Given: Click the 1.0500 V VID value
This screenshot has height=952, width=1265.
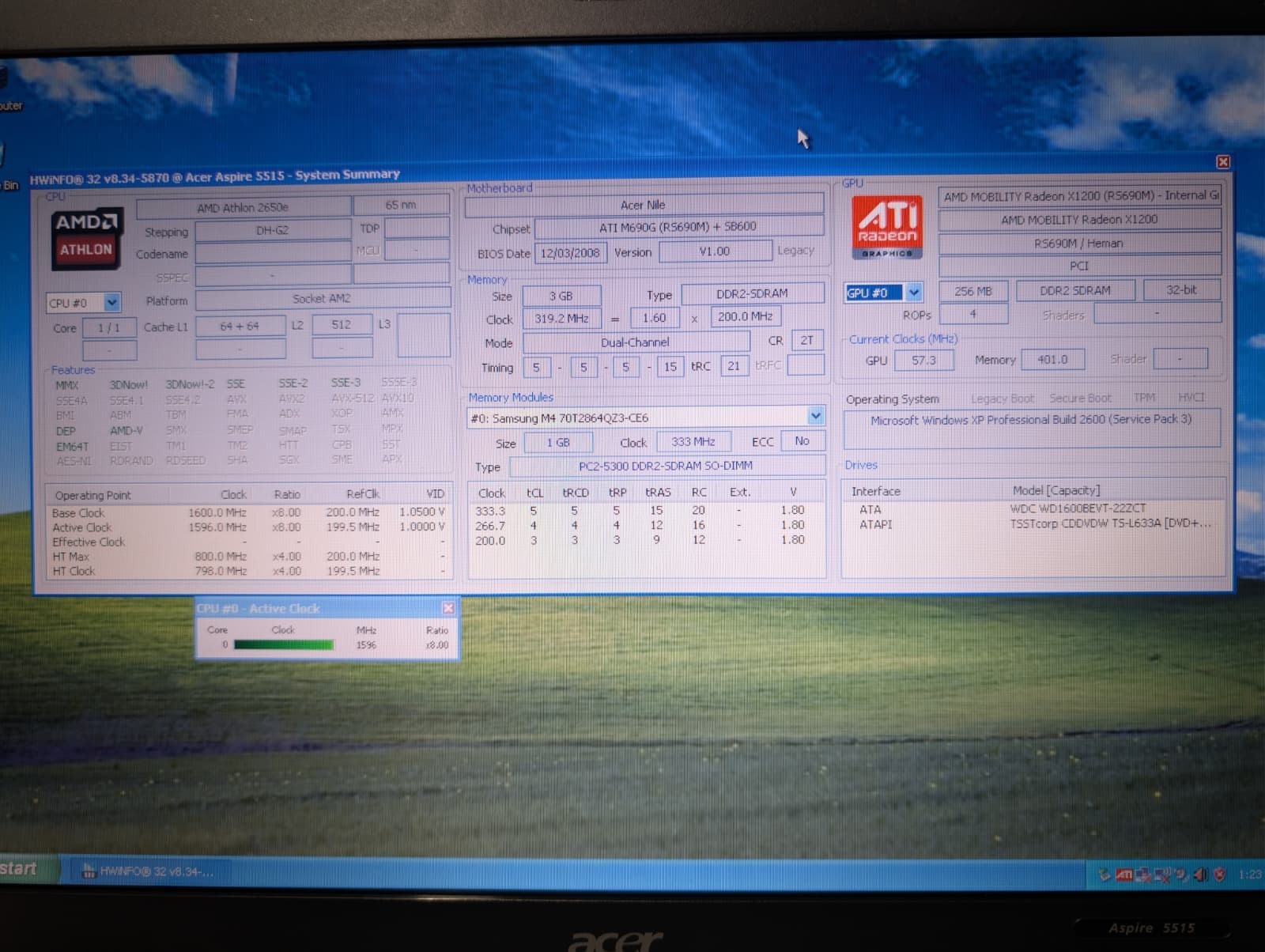Looking at the screenshot, I should pos(422,512).
